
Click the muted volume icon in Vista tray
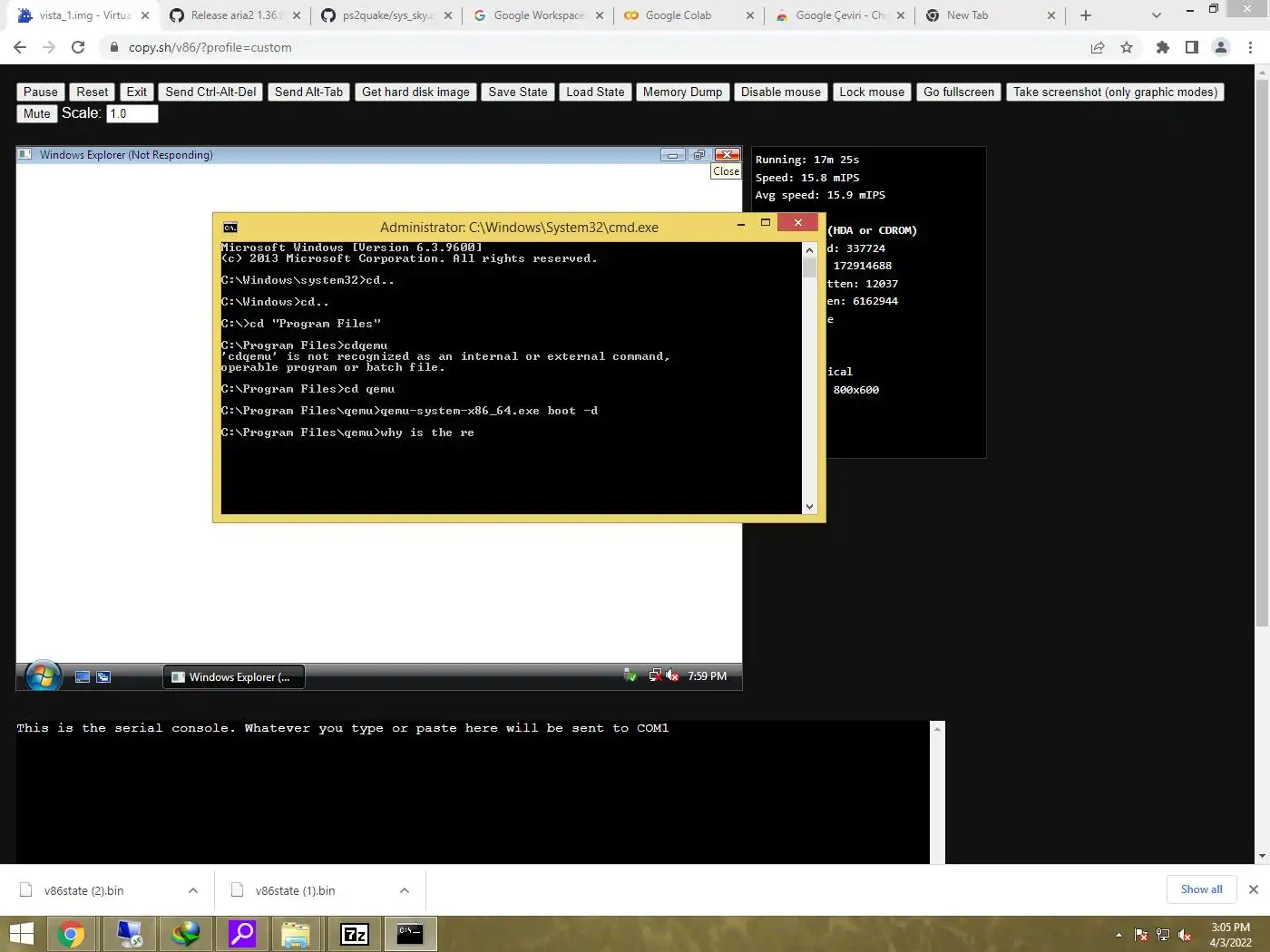[672, 675]
